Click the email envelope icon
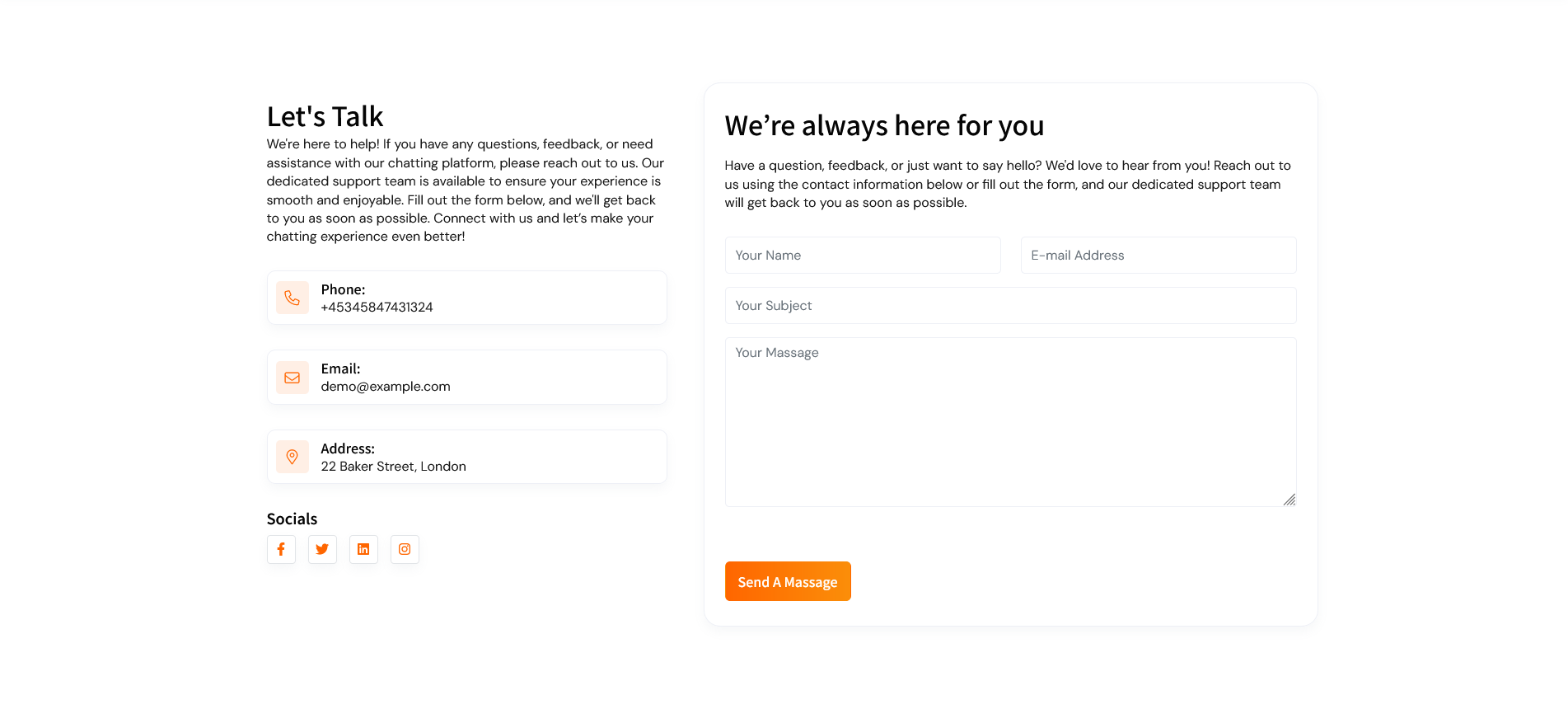Viewport: 1568px width, 709px height. [293, 378]
